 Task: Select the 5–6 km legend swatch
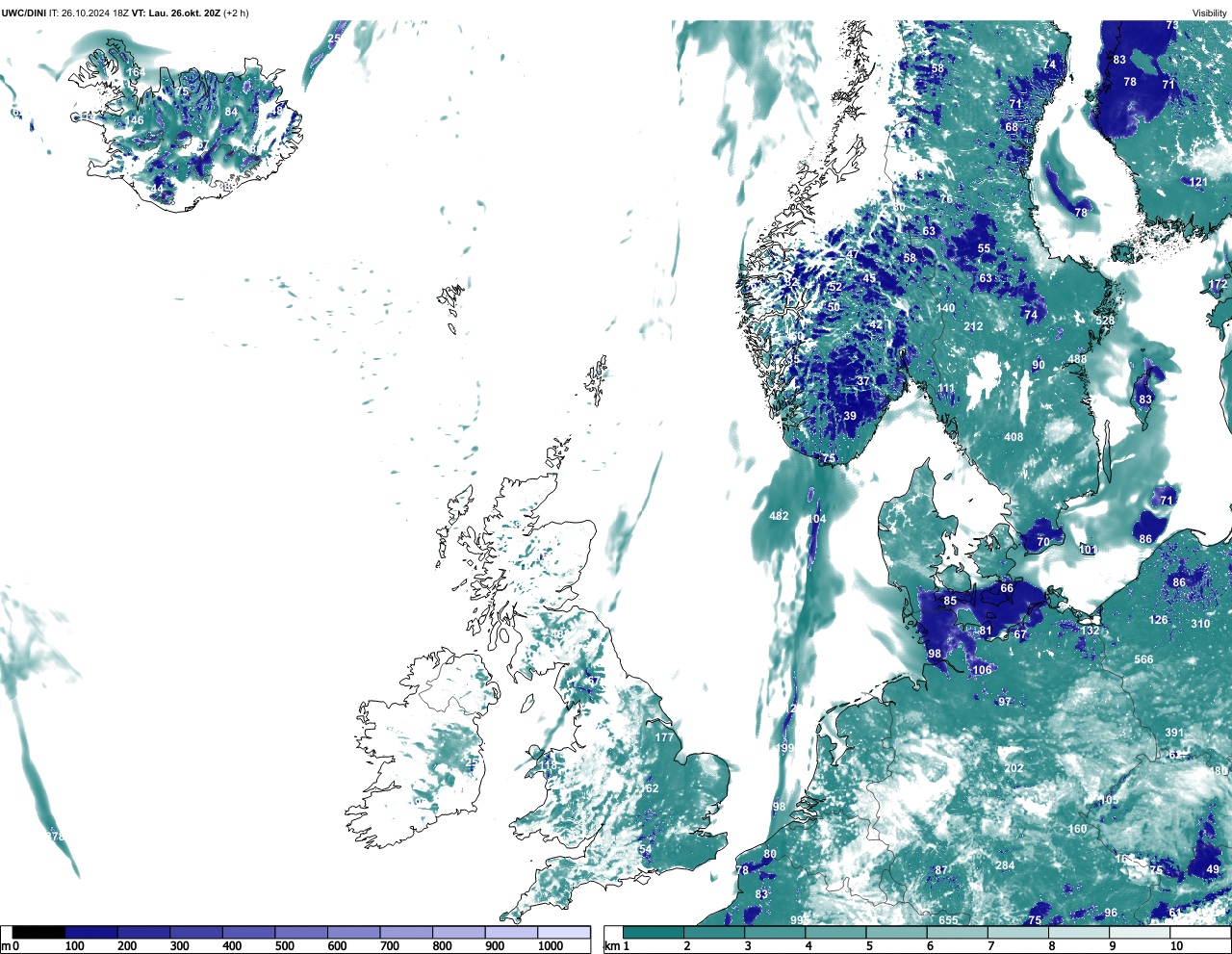[x=897, y=933]
